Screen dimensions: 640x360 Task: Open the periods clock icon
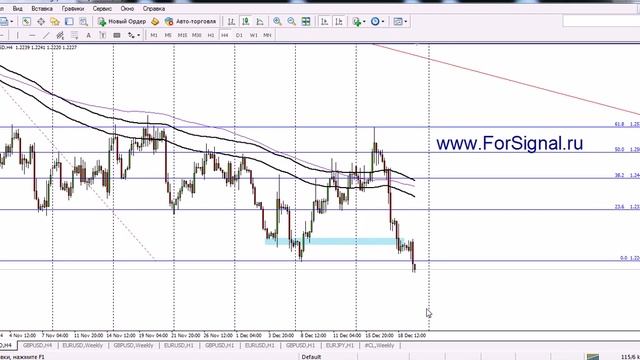point(375,22)
